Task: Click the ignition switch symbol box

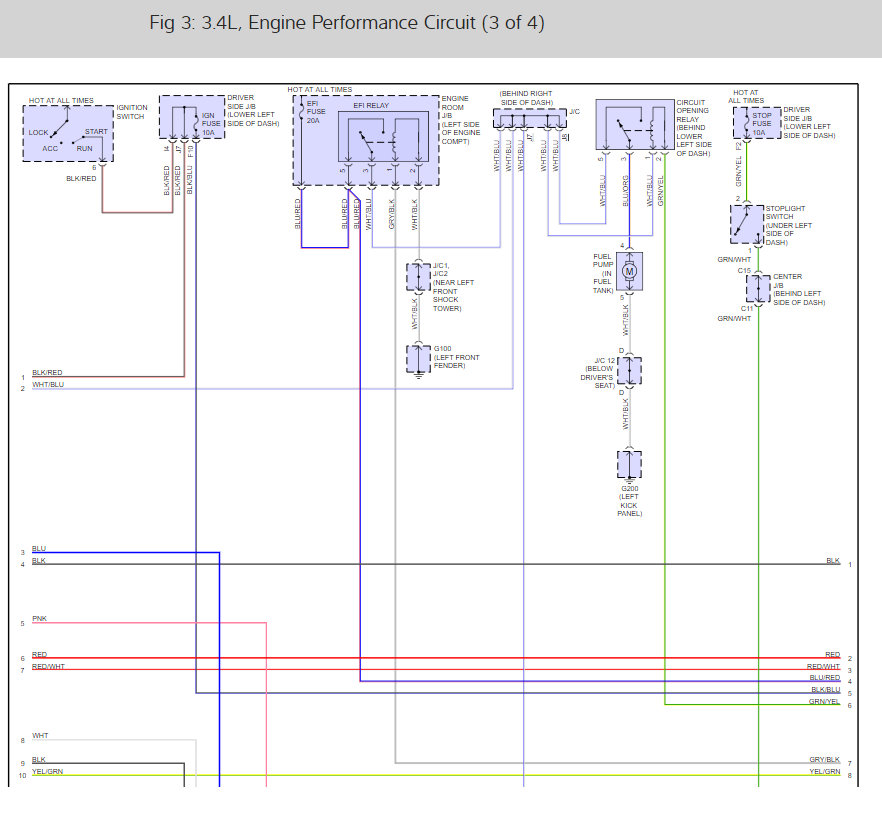Action: click(68, 133)
